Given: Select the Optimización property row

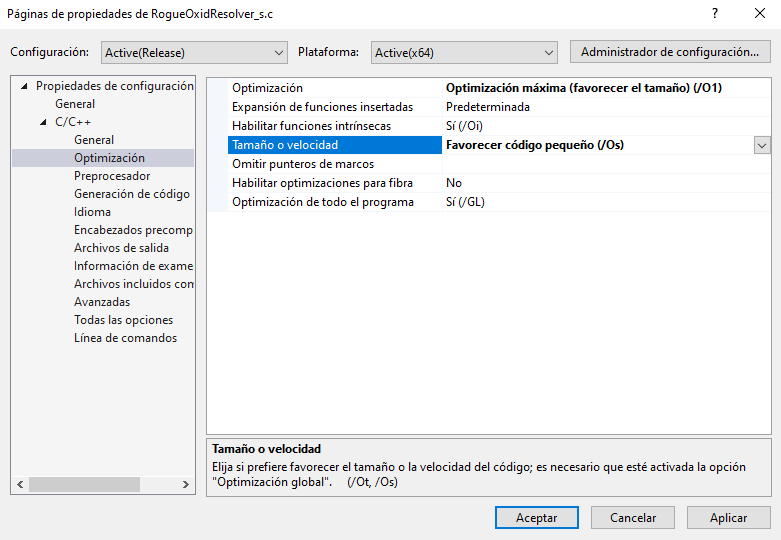Looking at the screenshot, I should tap(267, 88).
